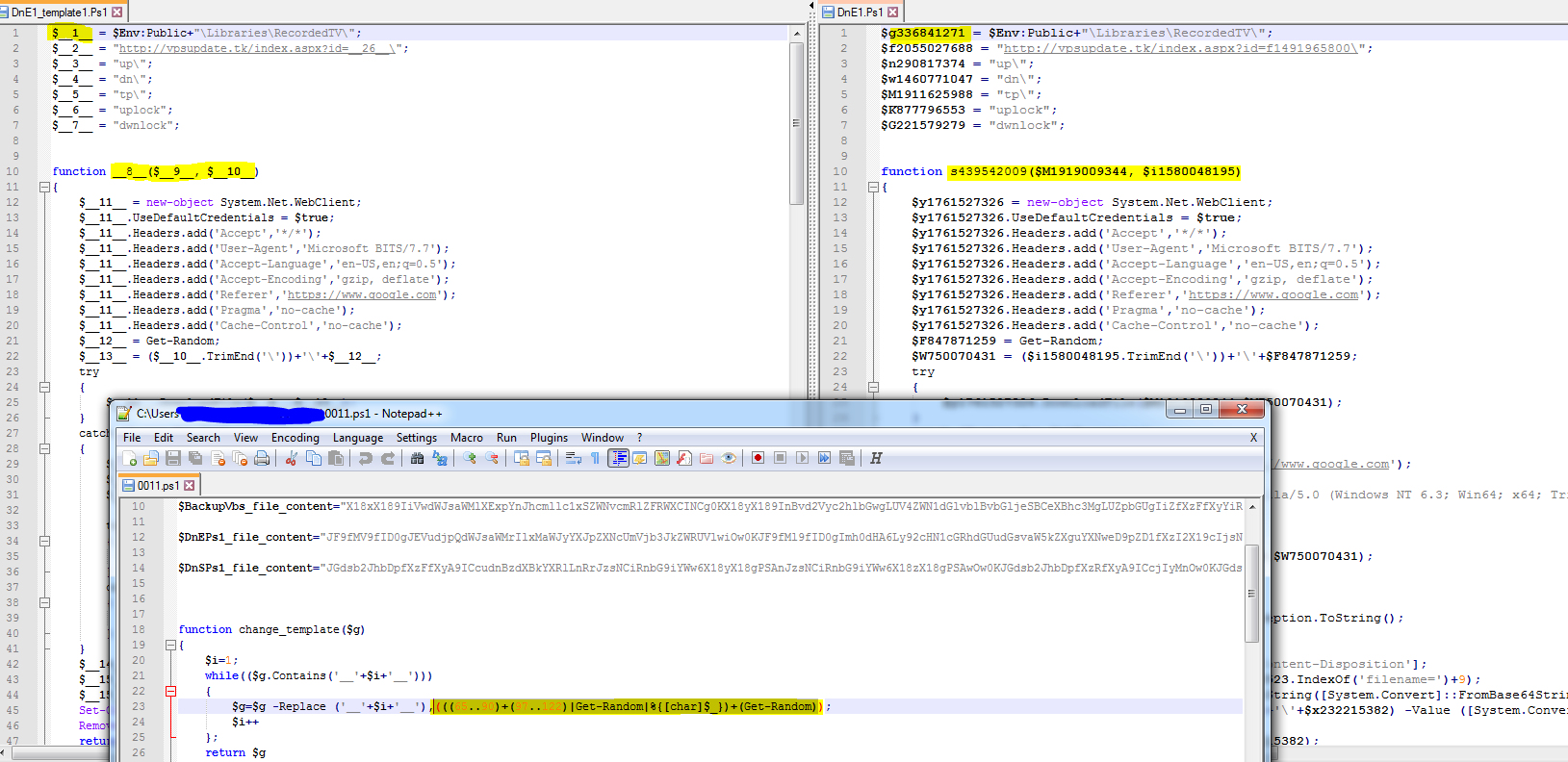This screenshot has width=1568, height=762.
Task: Toggle the Monitoring eye icon
Action: [x=729, y=458]
